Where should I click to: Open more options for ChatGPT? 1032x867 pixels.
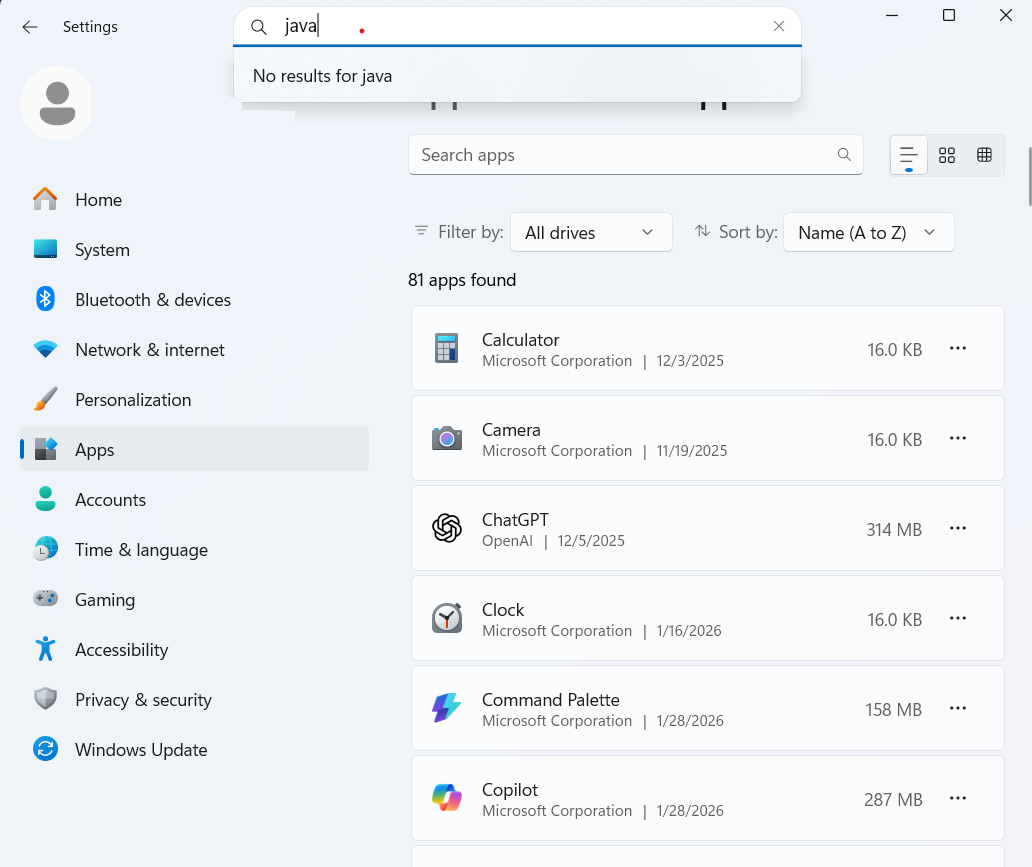[957, 528]
